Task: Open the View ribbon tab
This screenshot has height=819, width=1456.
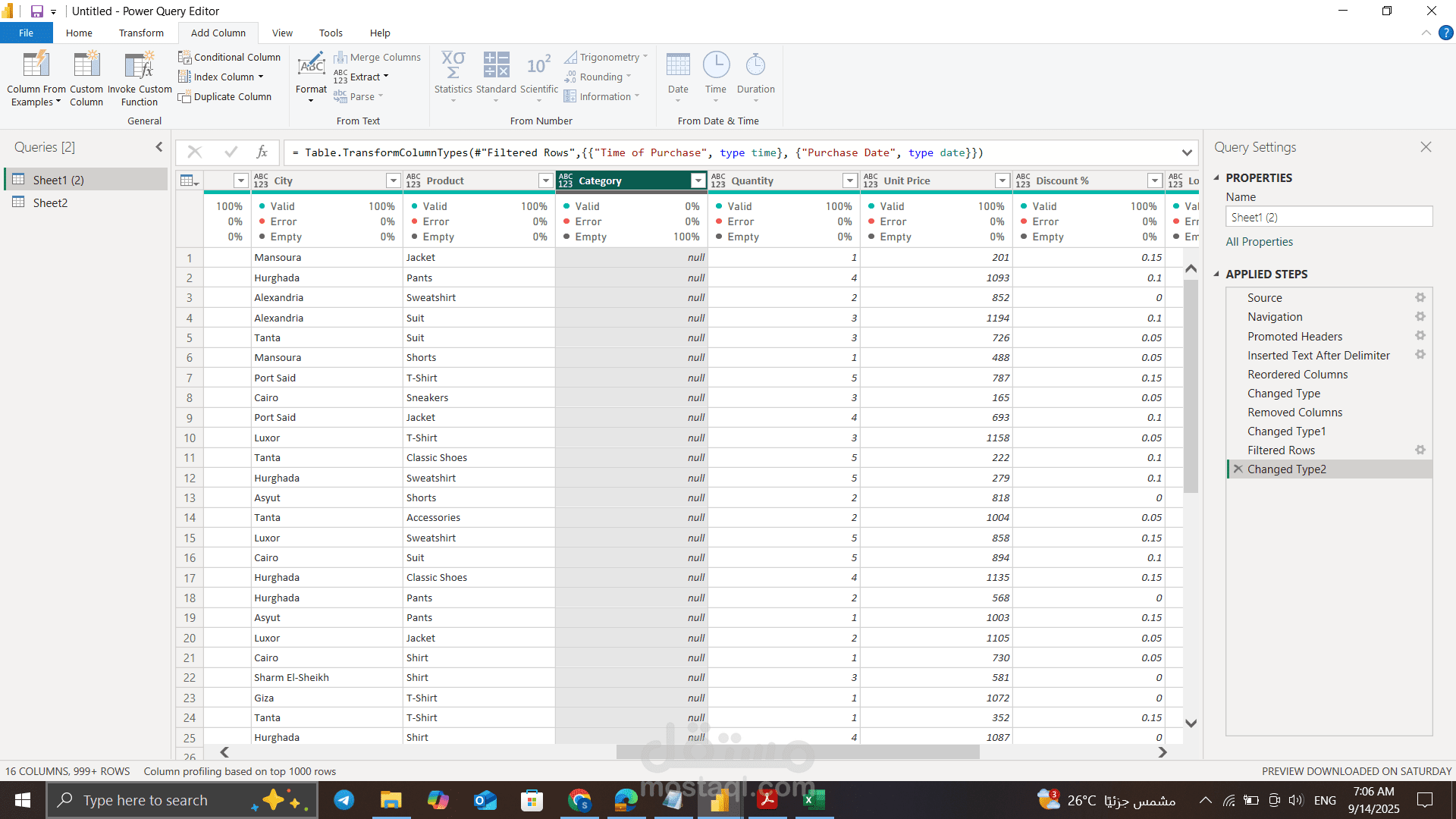Action: click(282, 33)
